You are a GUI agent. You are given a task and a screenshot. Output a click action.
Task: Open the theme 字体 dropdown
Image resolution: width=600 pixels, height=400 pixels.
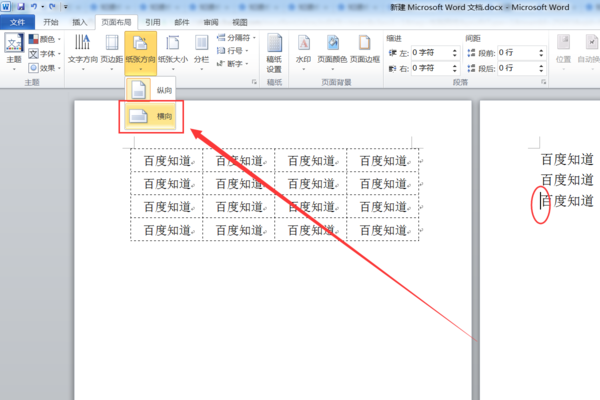(x=45, y=54)
